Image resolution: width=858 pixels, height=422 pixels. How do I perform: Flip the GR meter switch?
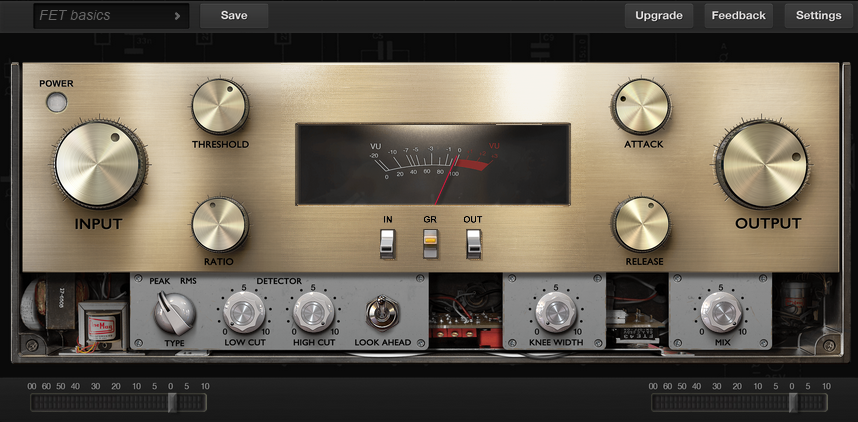coord(430,244)
